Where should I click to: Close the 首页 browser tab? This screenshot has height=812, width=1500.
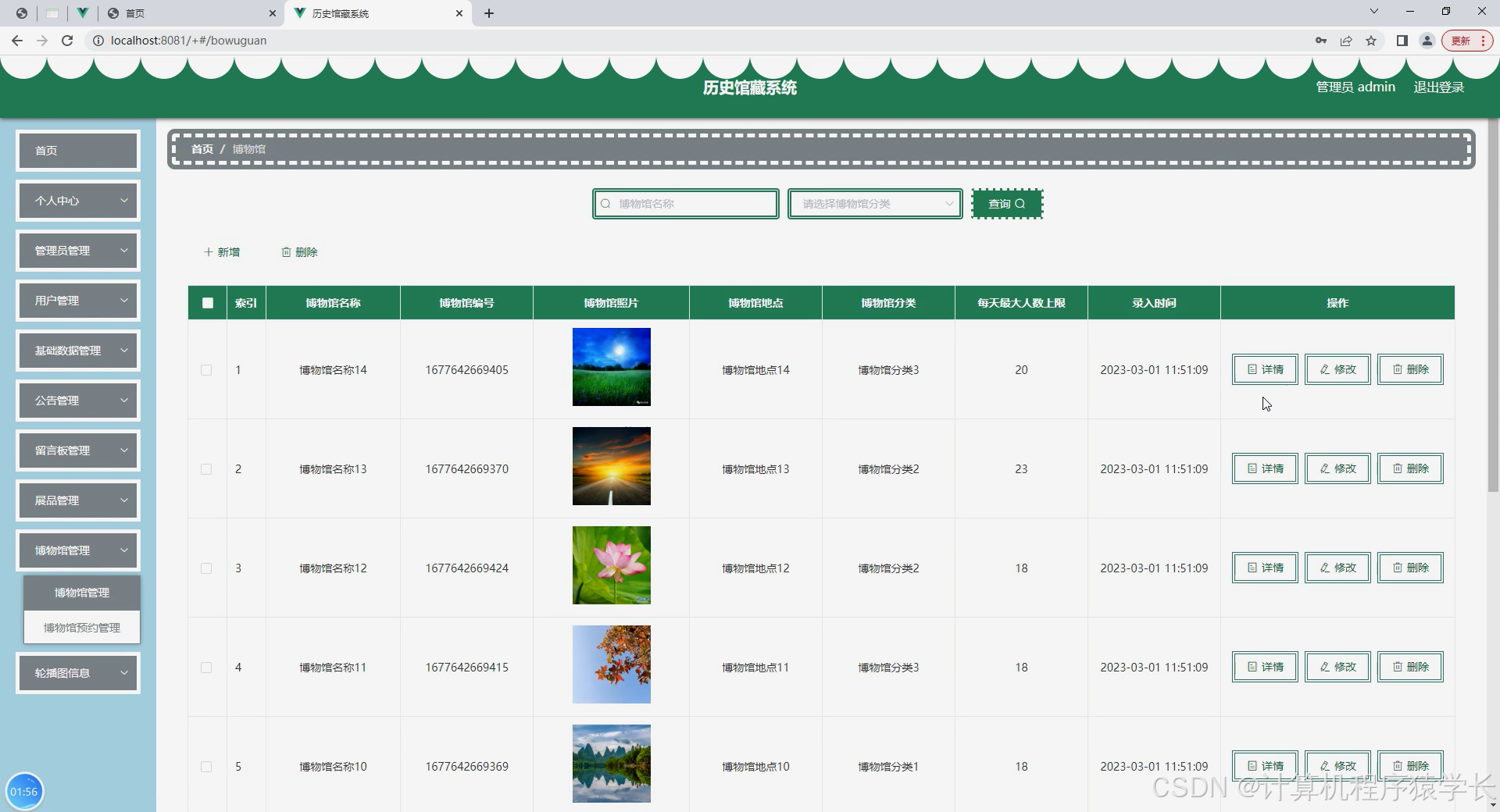272,13
